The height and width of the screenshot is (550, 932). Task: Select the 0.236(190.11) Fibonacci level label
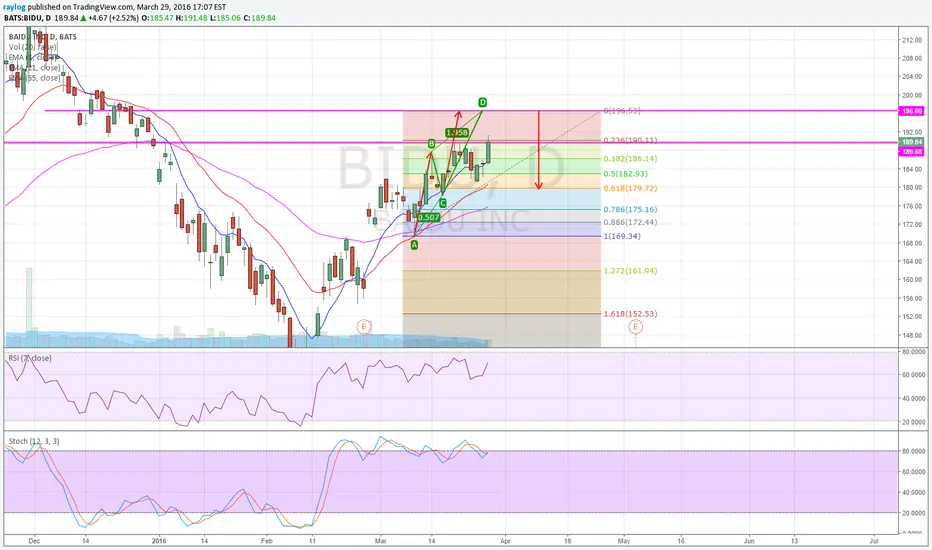click(x=630, y=140)
